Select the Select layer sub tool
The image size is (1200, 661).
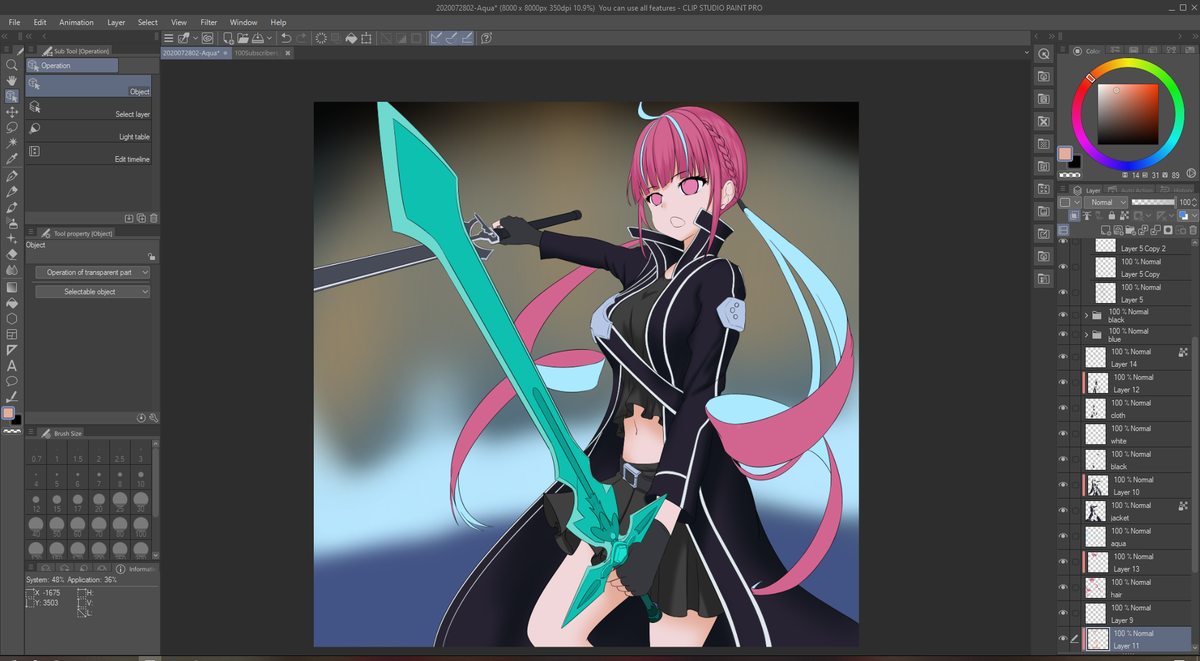coord(88,108)
